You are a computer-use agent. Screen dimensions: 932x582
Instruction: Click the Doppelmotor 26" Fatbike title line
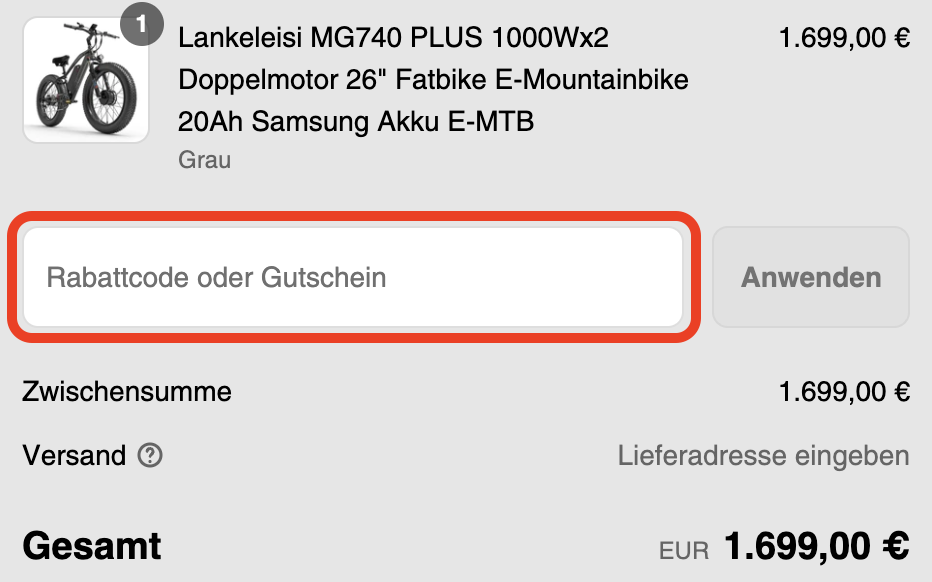coord(433,80)
